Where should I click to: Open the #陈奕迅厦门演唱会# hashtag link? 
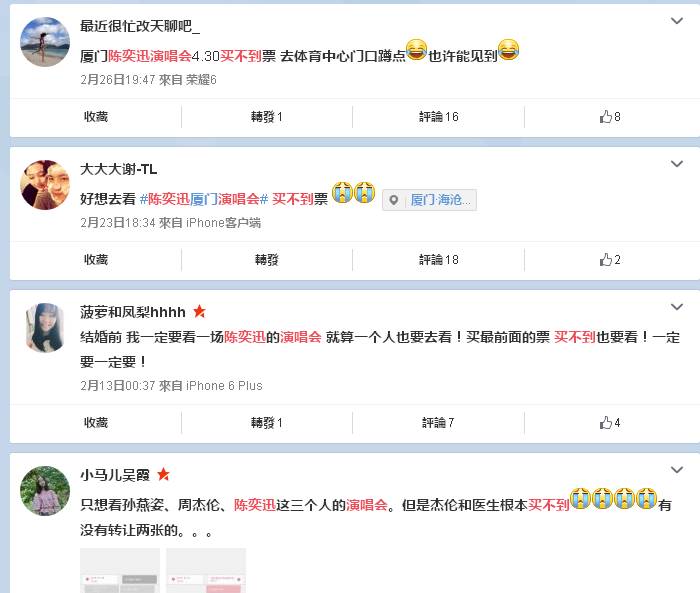204,199
